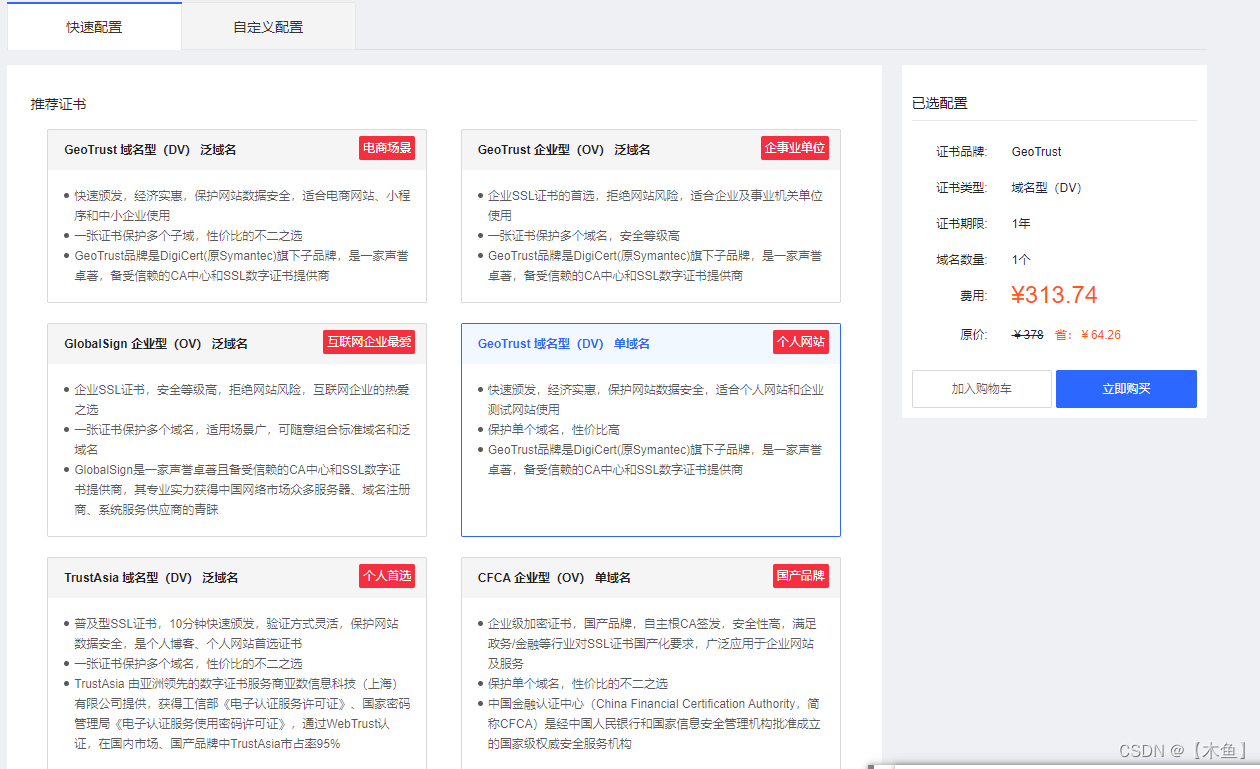Image resolution: width=1260 pixels, height=769 pixels.
Task: Click the red 企事业单位 badge
Action: point(795,148)
